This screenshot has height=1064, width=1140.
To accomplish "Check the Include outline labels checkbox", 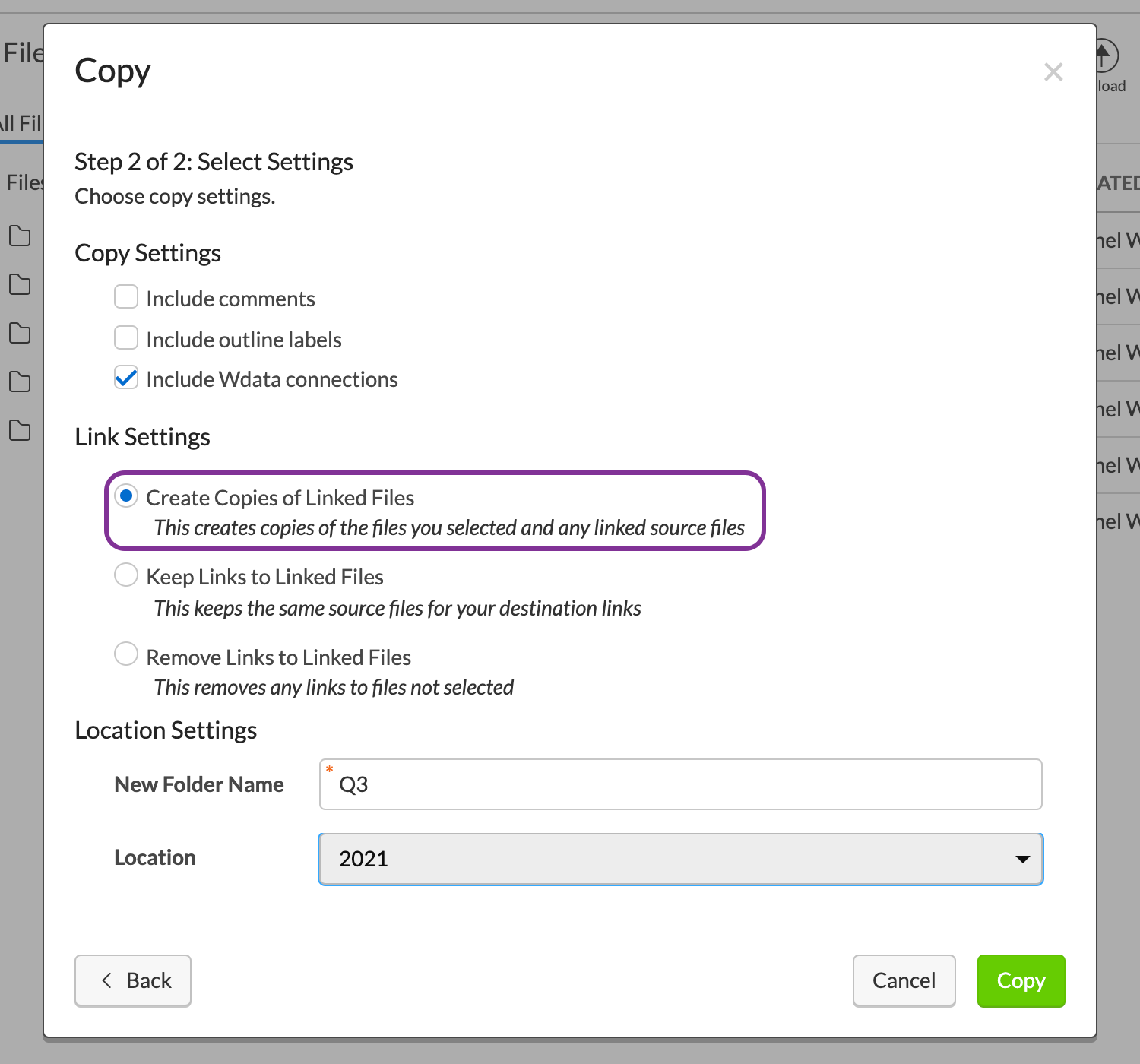I will 125,337.
